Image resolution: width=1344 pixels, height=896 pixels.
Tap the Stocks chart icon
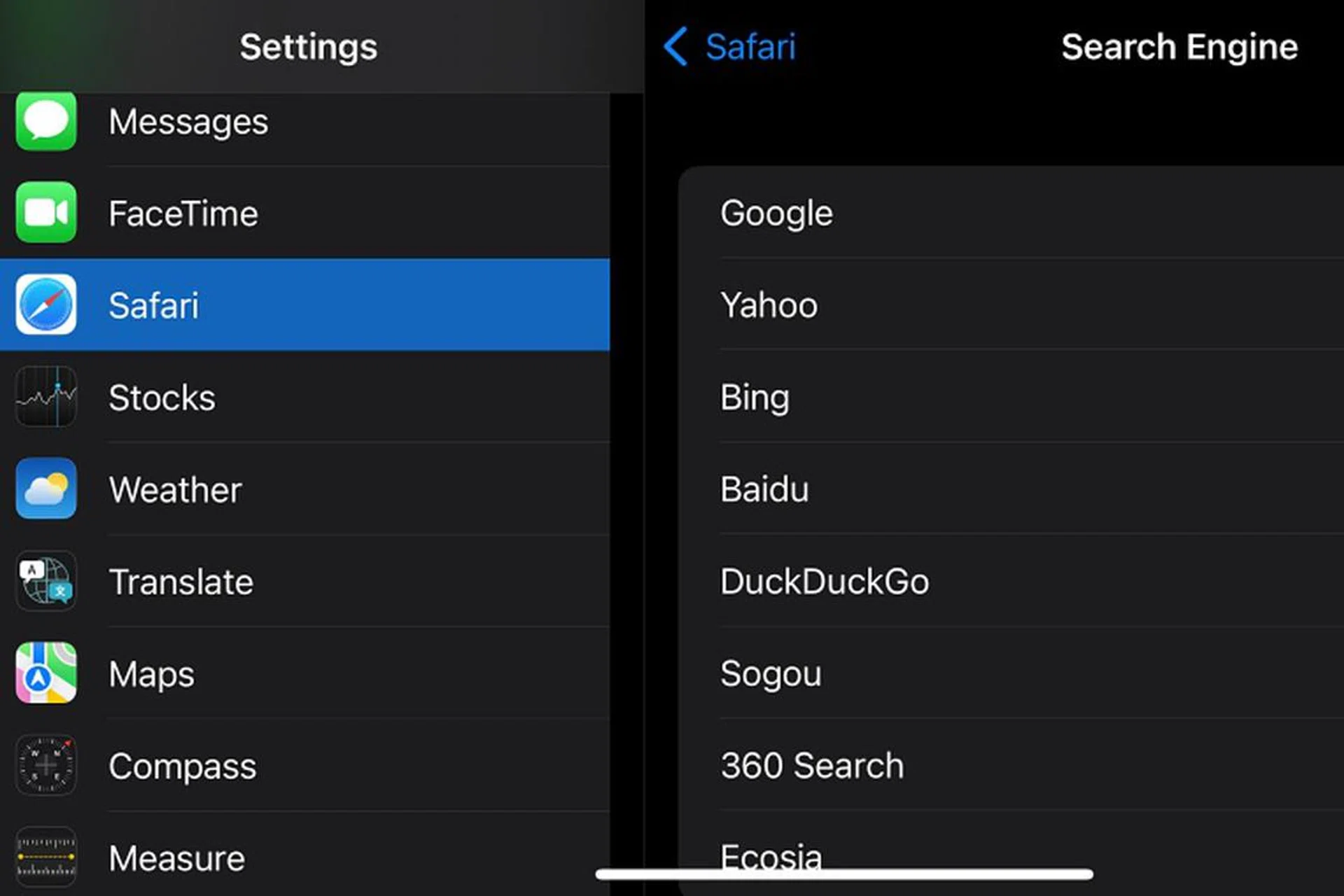(x=46, y=397)
